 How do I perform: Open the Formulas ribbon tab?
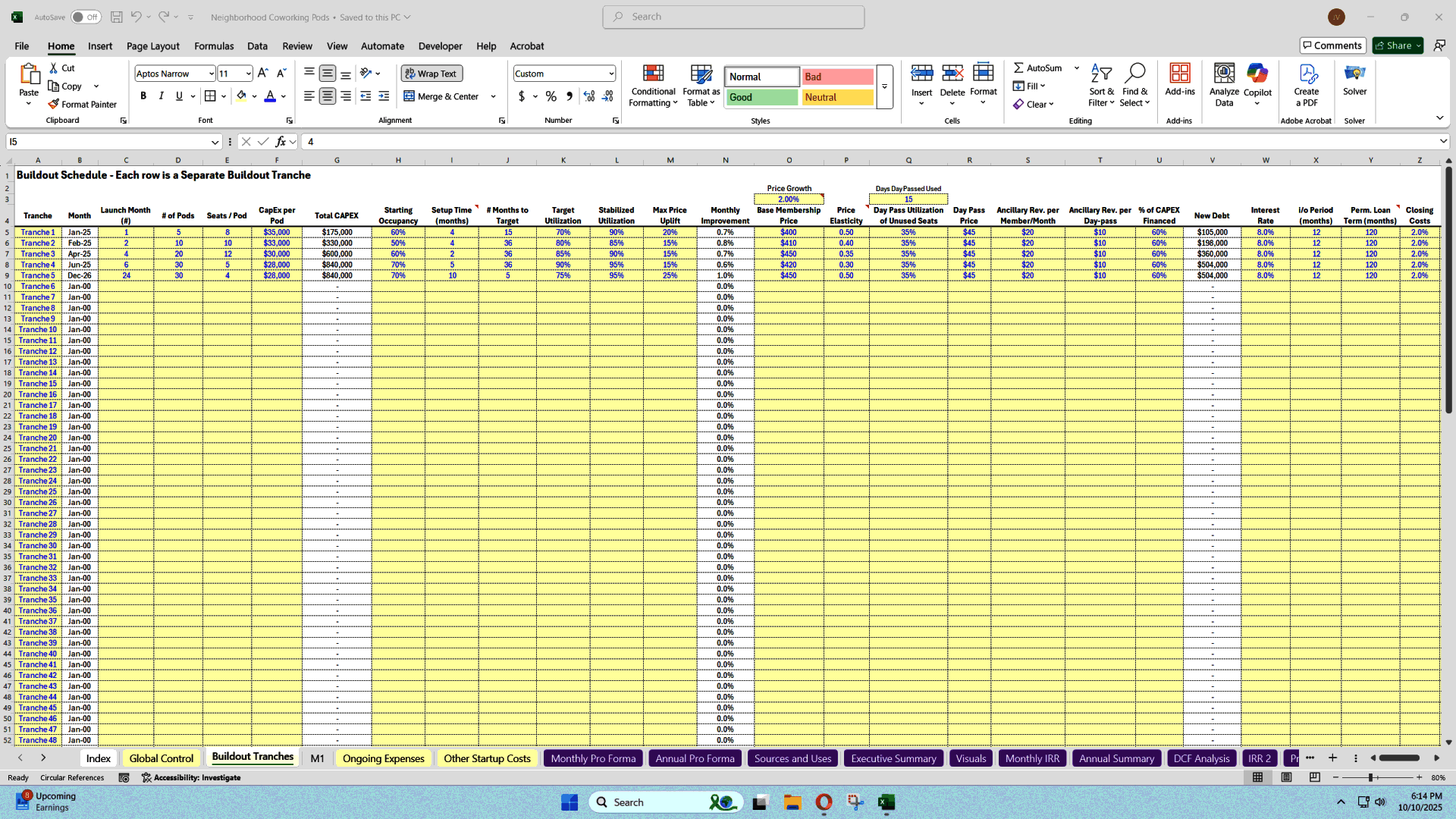[214, 46]
